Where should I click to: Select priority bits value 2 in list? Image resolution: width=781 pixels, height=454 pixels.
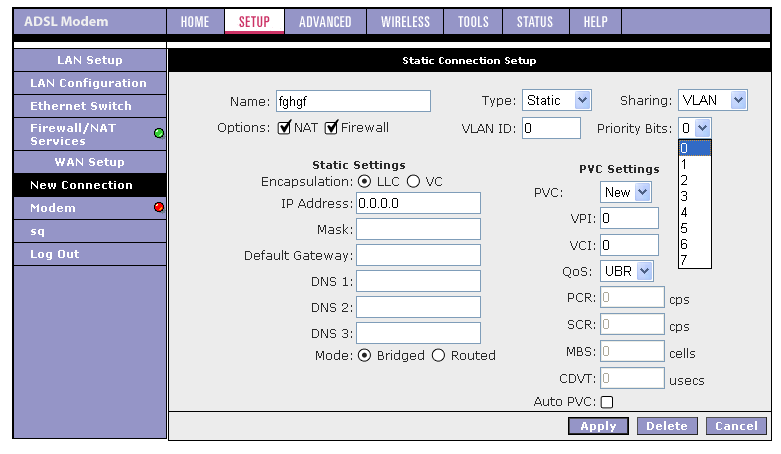(695, 180)
